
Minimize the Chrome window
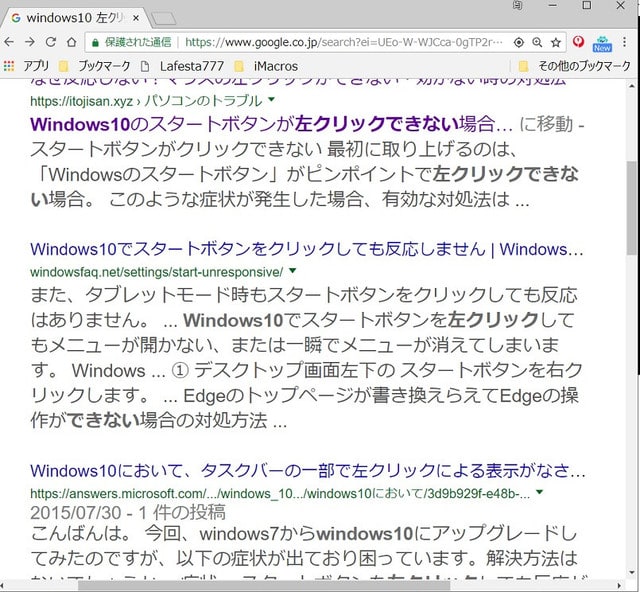[x=553, y=5]
